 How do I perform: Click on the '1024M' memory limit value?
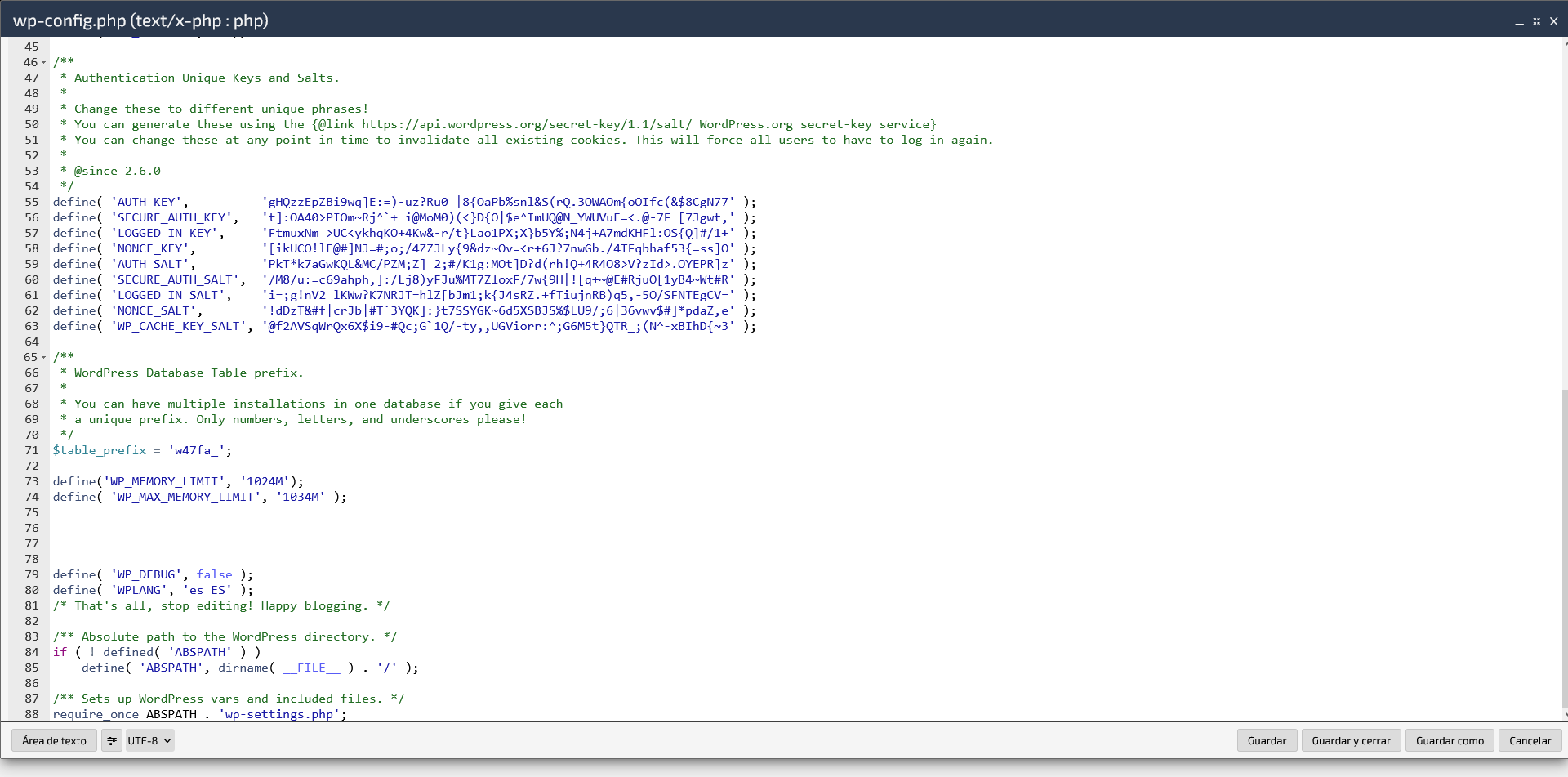265,482
